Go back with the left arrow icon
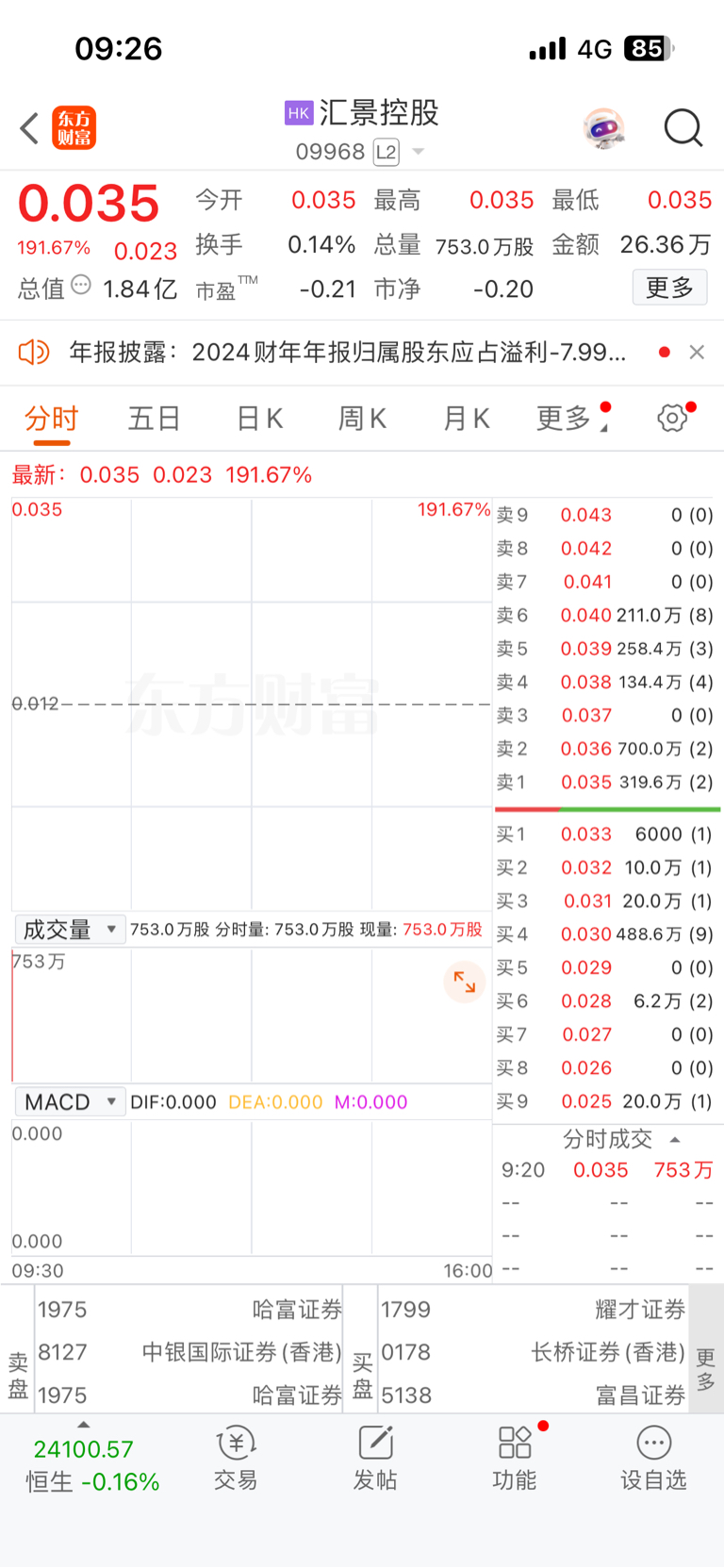This screenshot has height=1568, width=724. pos(29,128)
